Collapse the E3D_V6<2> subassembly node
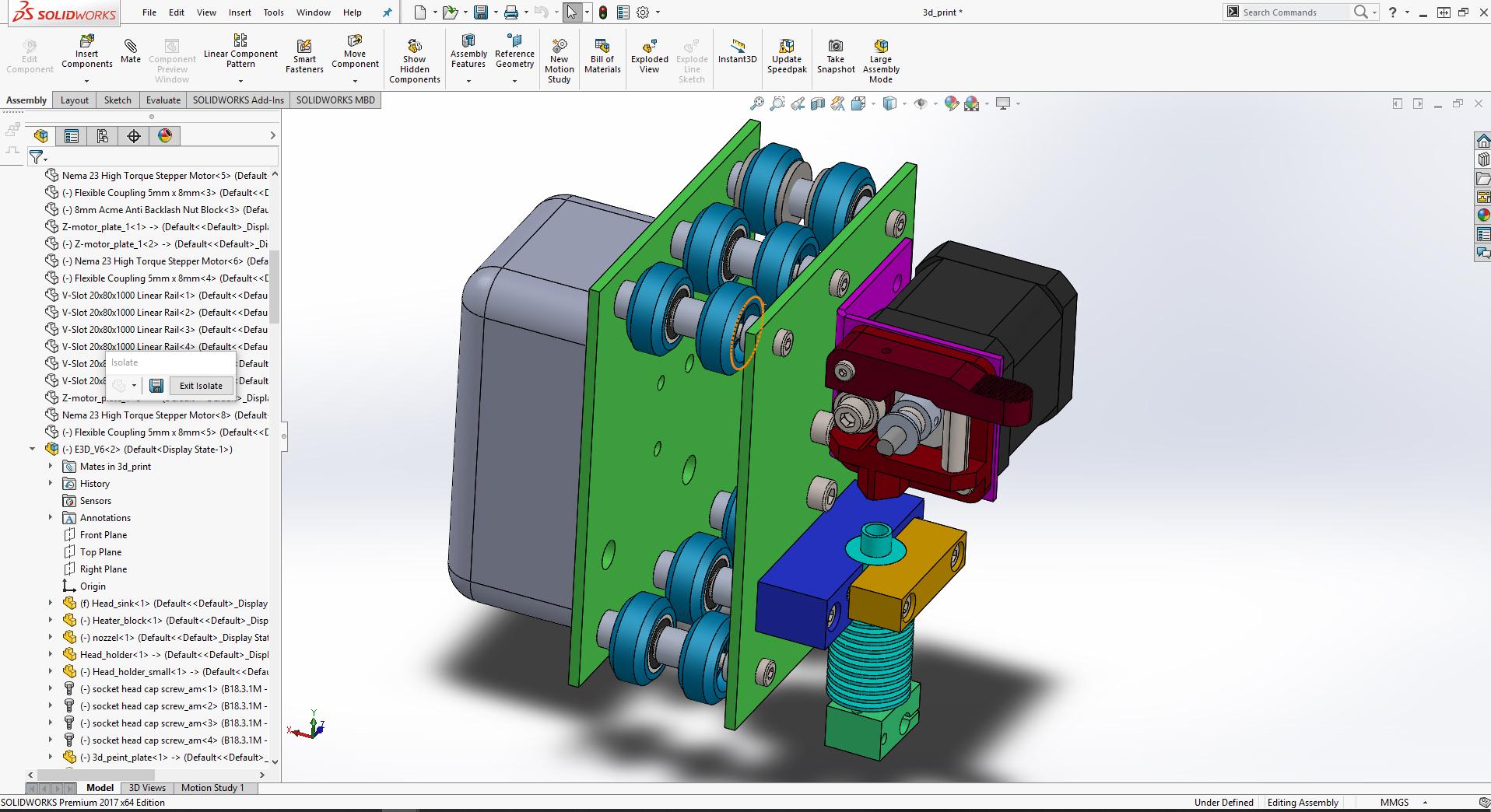Viewport: 1491px width, 812px height. [32, 450]
